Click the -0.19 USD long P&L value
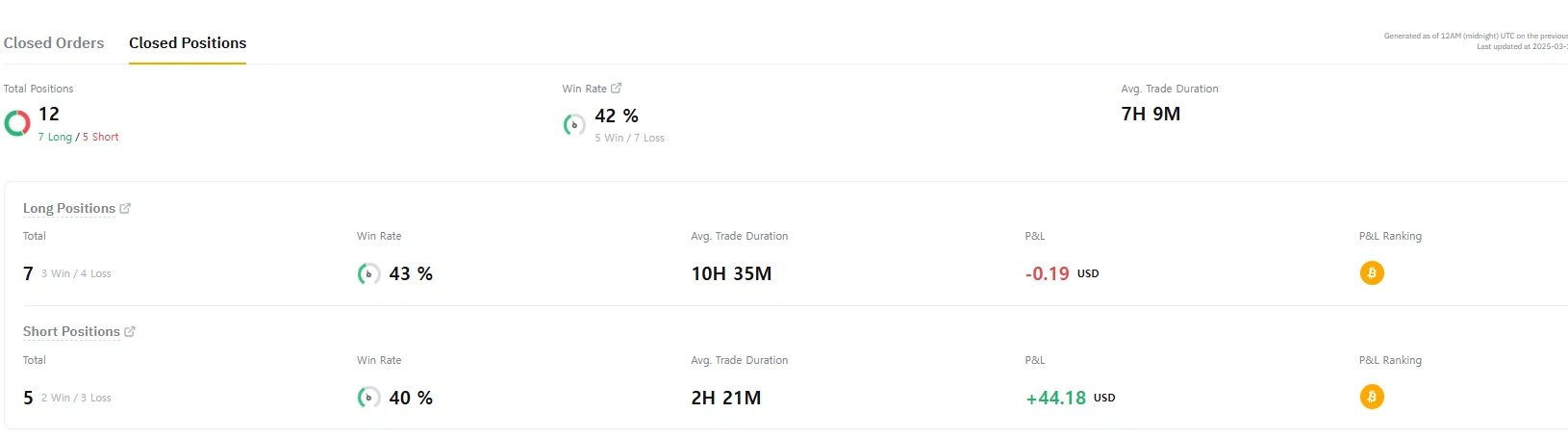This screenshot has height=439, width=1568. (1048, 274)
